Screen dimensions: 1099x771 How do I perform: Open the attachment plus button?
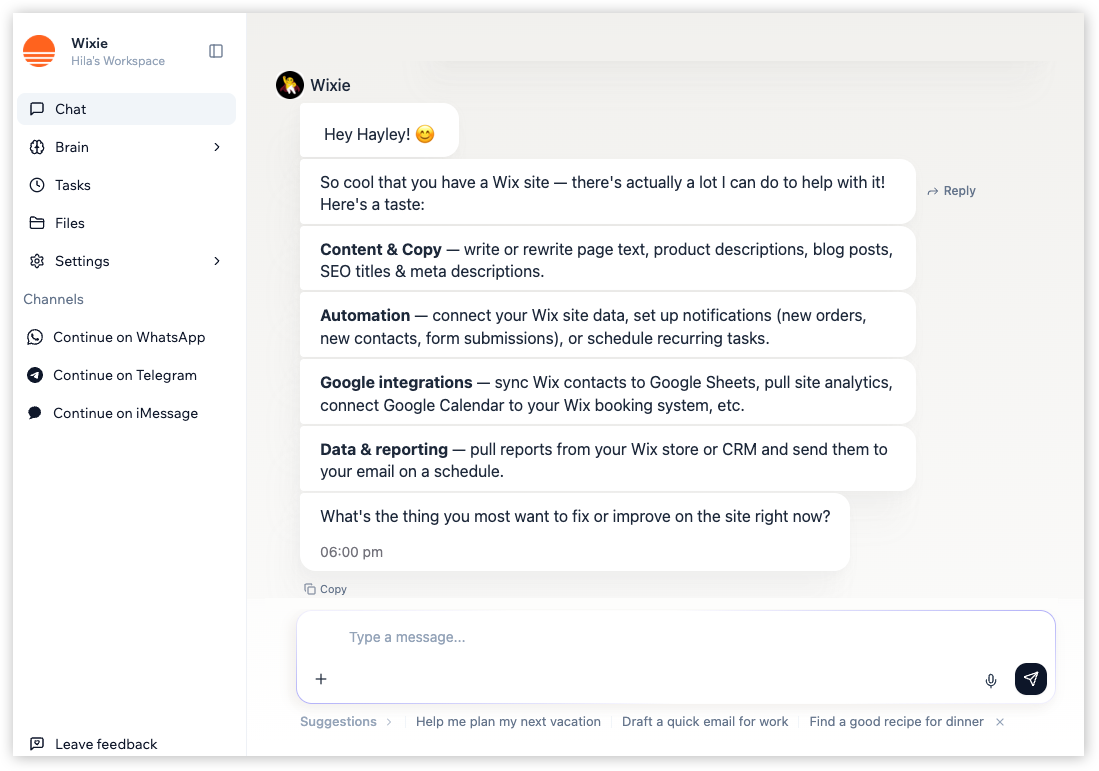coord(321,679)
